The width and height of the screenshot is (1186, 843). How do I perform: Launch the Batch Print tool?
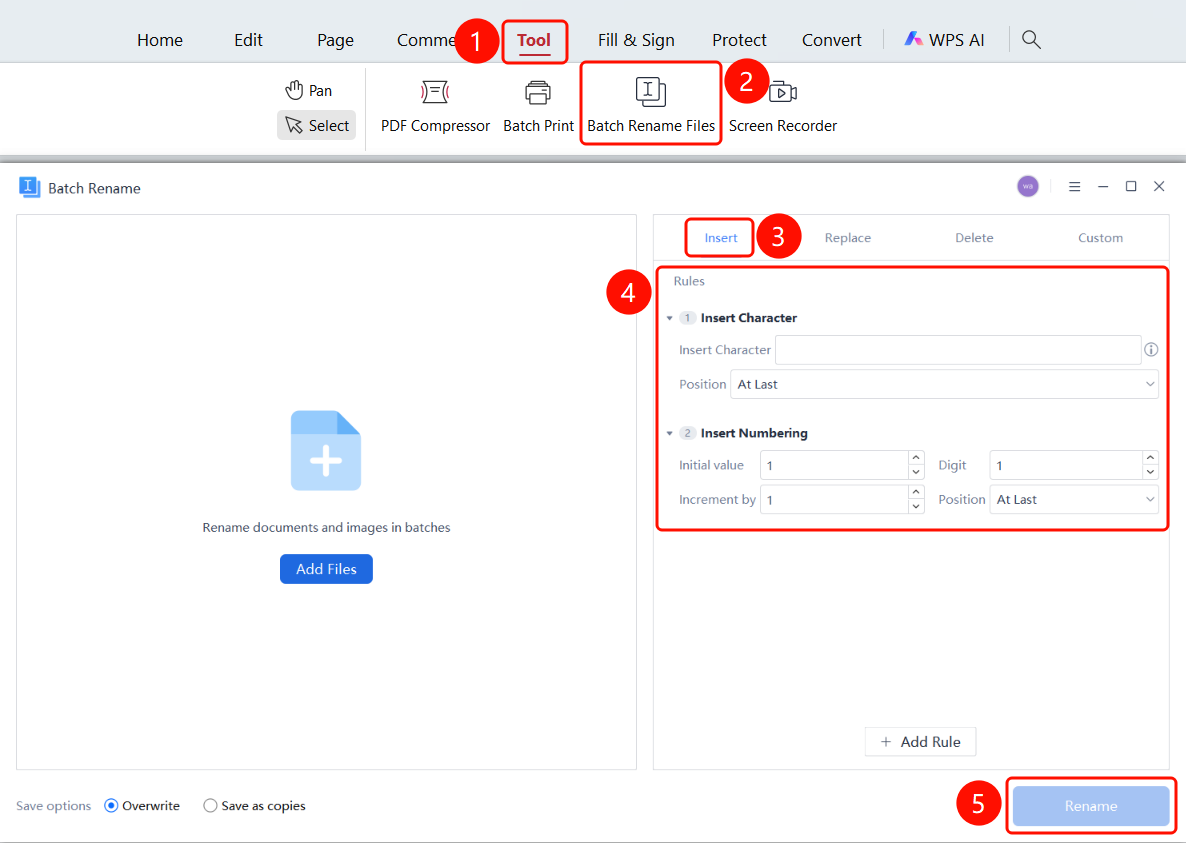point(538,106)
